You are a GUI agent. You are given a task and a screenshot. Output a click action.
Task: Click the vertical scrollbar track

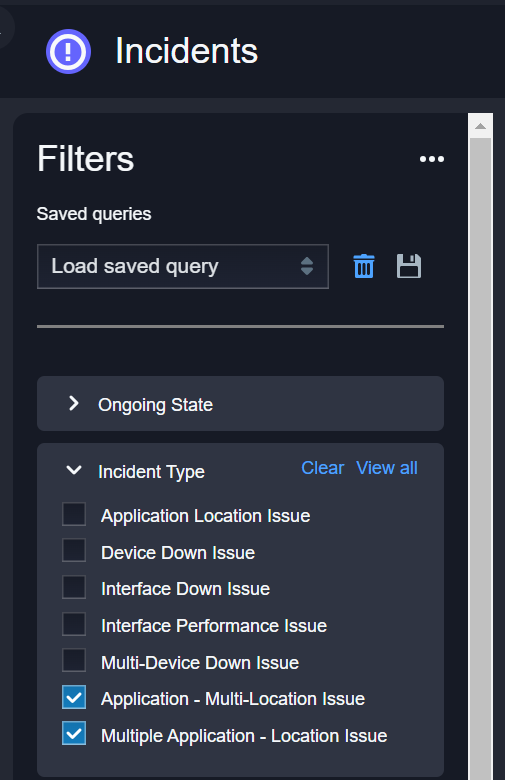[x=480, y=458]
